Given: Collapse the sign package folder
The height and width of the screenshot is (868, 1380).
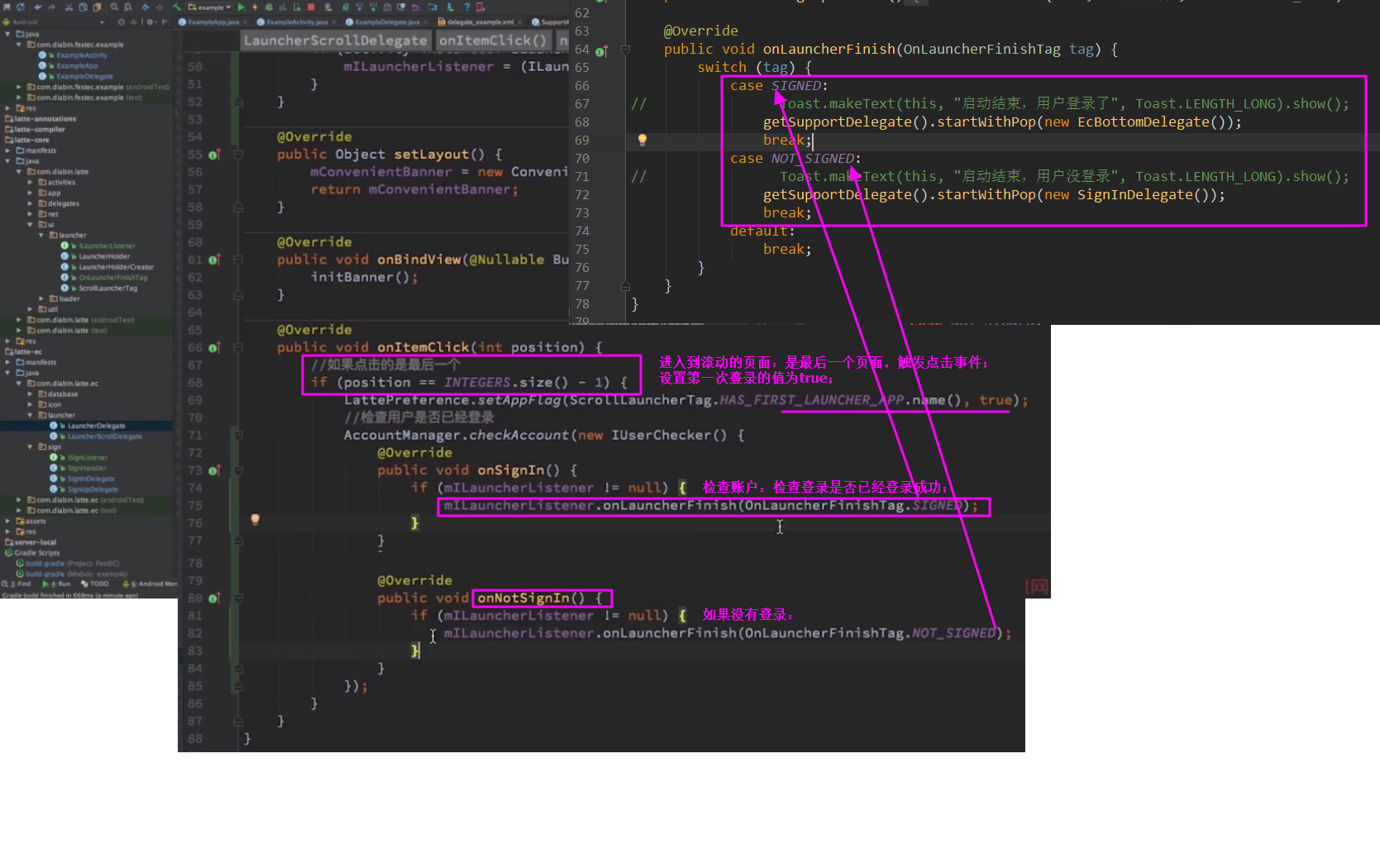Looking at the screenshot, I should tap(31, 447).
